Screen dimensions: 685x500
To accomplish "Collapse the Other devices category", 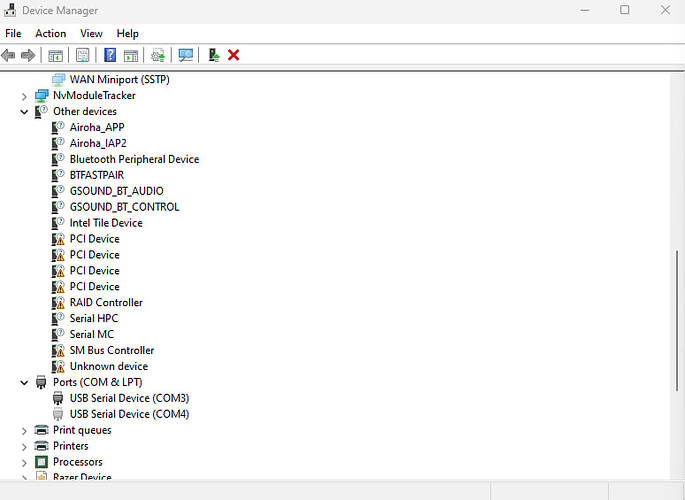I will tap(24, 112).
